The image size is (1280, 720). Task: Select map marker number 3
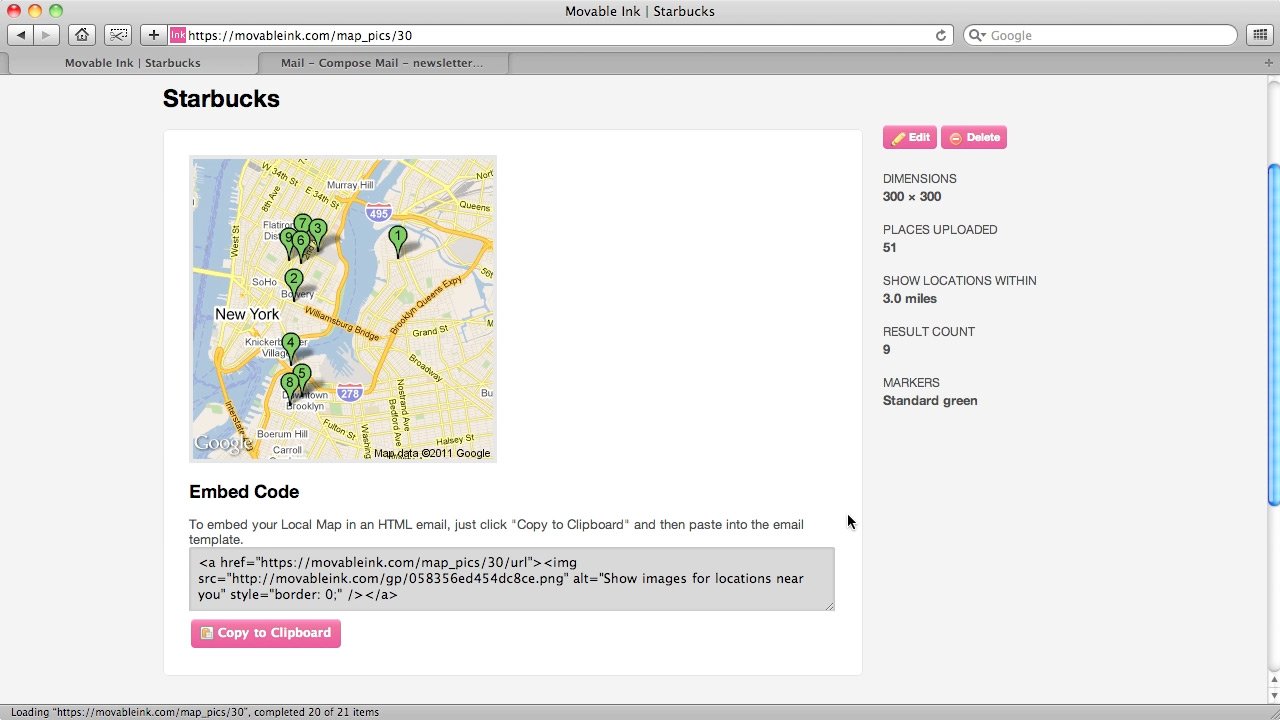click(318, 234)
